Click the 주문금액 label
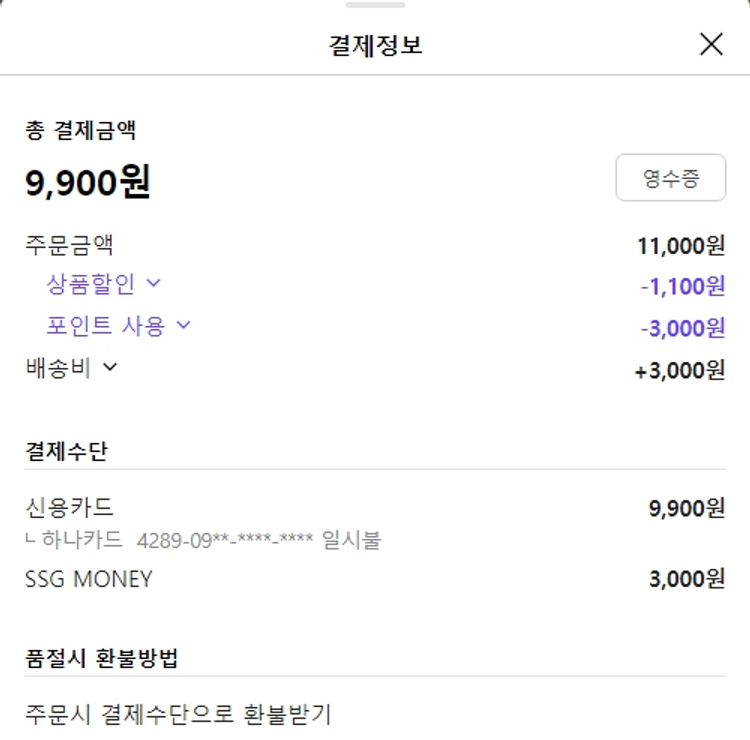The image size is (750, 740). (x=69, y=244)
